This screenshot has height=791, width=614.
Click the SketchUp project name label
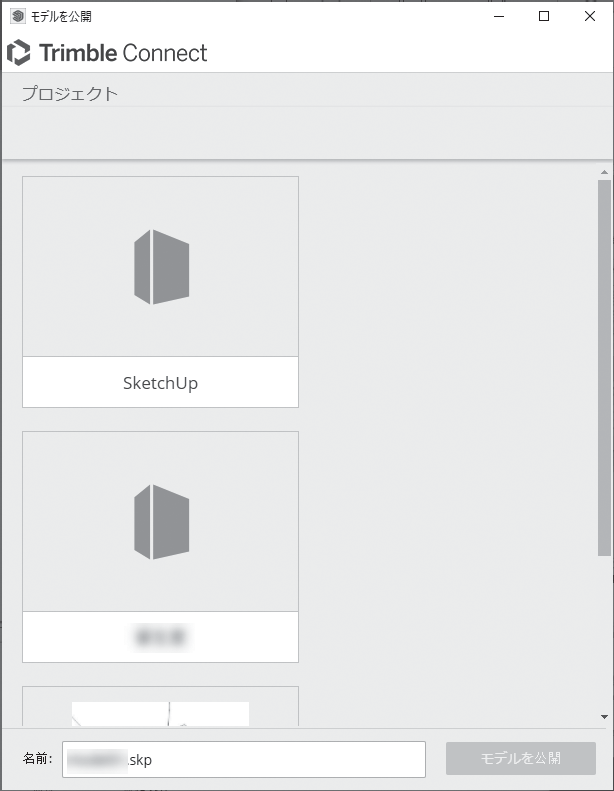coord(160,383)
